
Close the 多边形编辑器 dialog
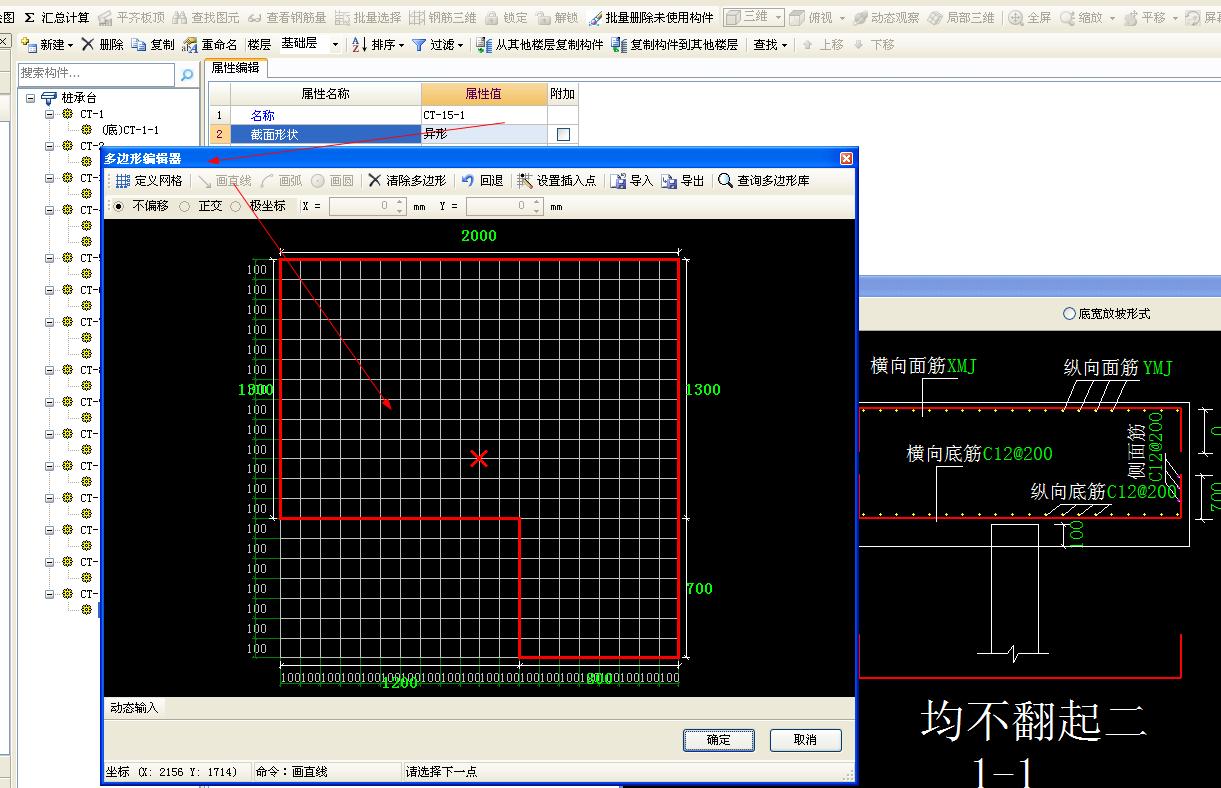[x=846, y=158]
